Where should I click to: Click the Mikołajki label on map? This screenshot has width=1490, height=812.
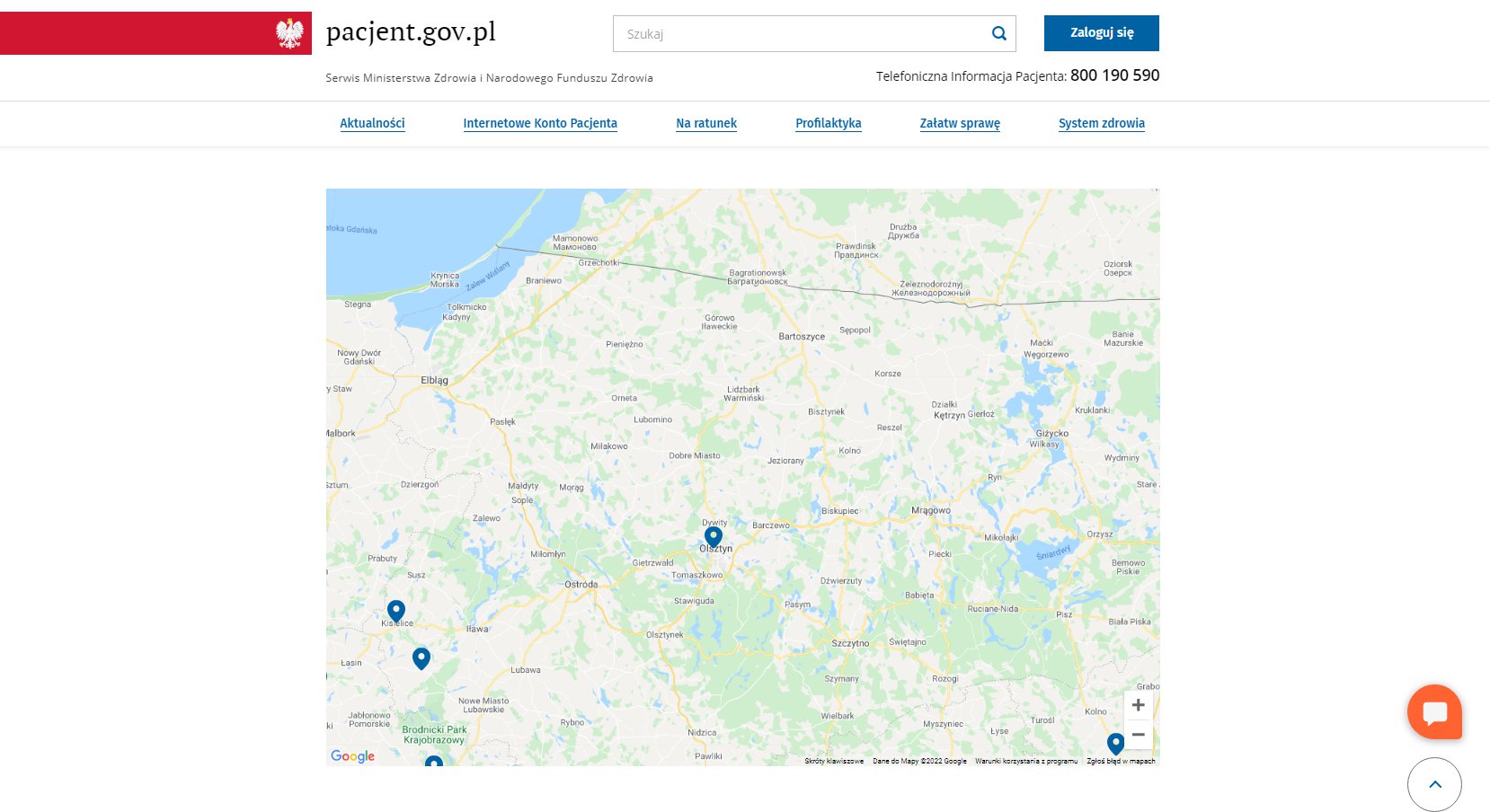click(x=1001, y=538)
